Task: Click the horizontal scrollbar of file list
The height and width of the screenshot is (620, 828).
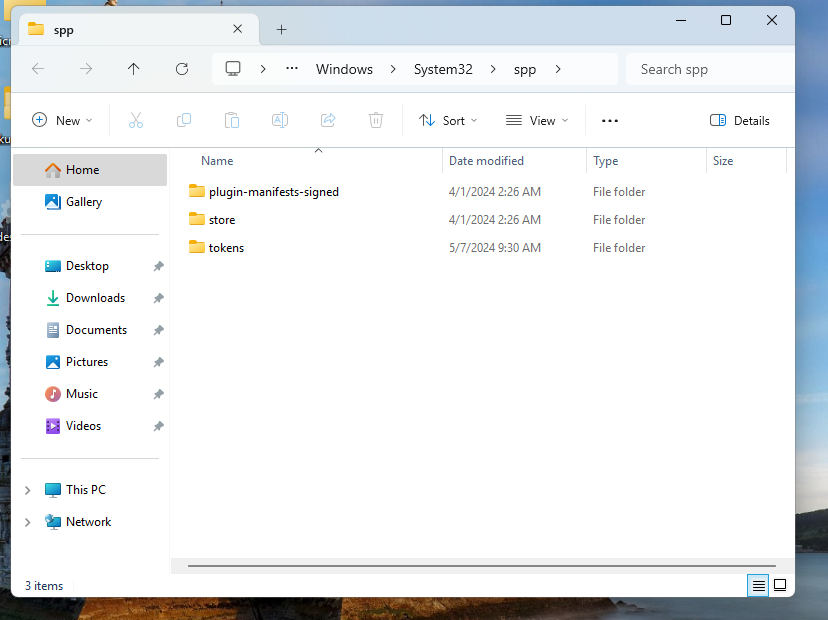Action: [482, 566]
